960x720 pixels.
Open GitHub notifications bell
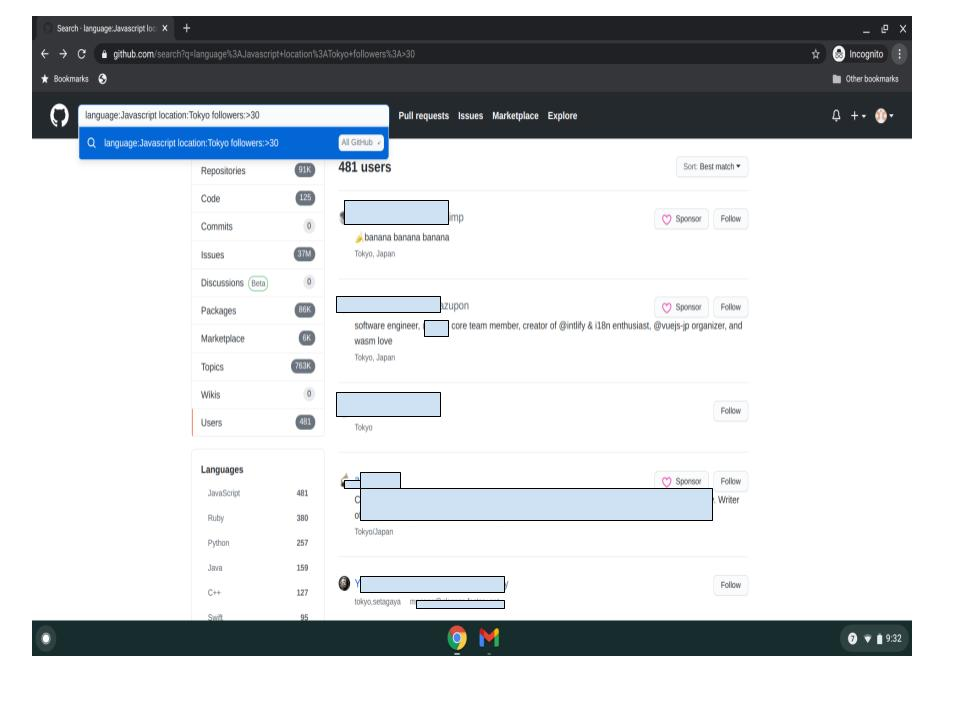[836, 115]
